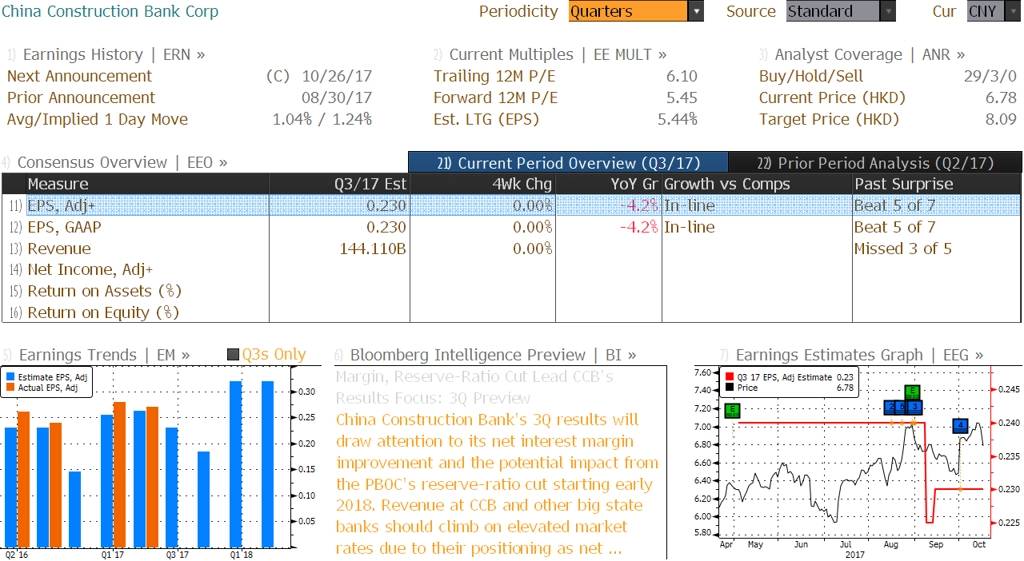Click the 8.09 target price value

pos(1001,119)
